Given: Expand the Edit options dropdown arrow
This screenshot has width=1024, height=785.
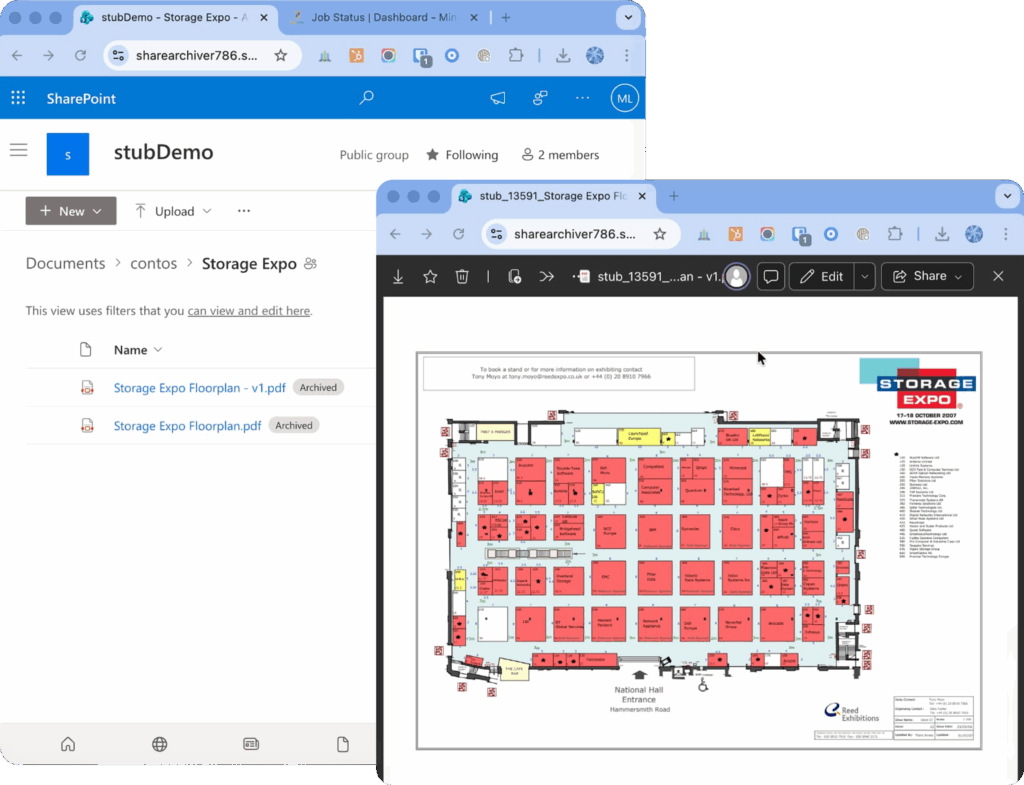Looking at the screenshot, I should pos(864,277).
